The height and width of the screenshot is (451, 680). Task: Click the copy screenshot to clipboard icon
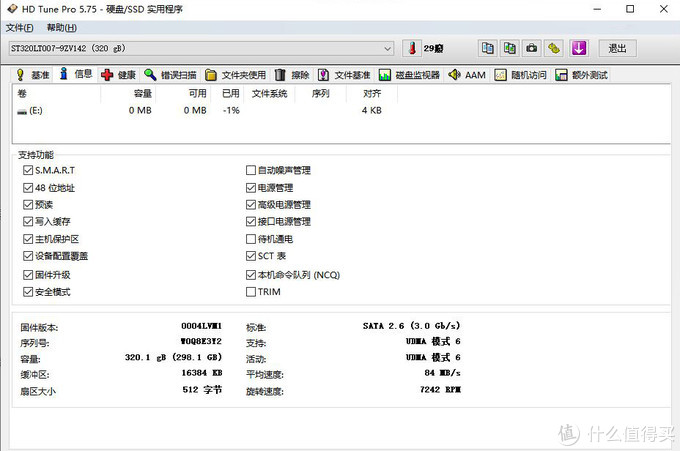coord(510,48)
